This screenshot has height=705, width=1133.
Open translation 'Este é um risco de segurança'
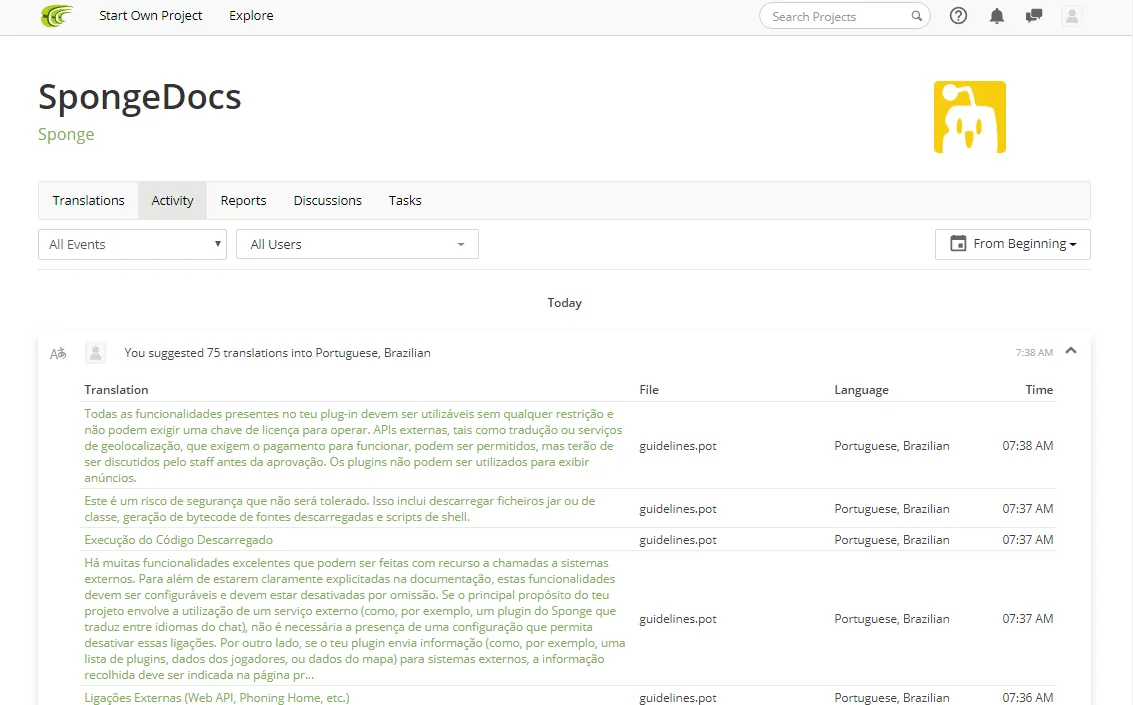[x=340, y=509]
